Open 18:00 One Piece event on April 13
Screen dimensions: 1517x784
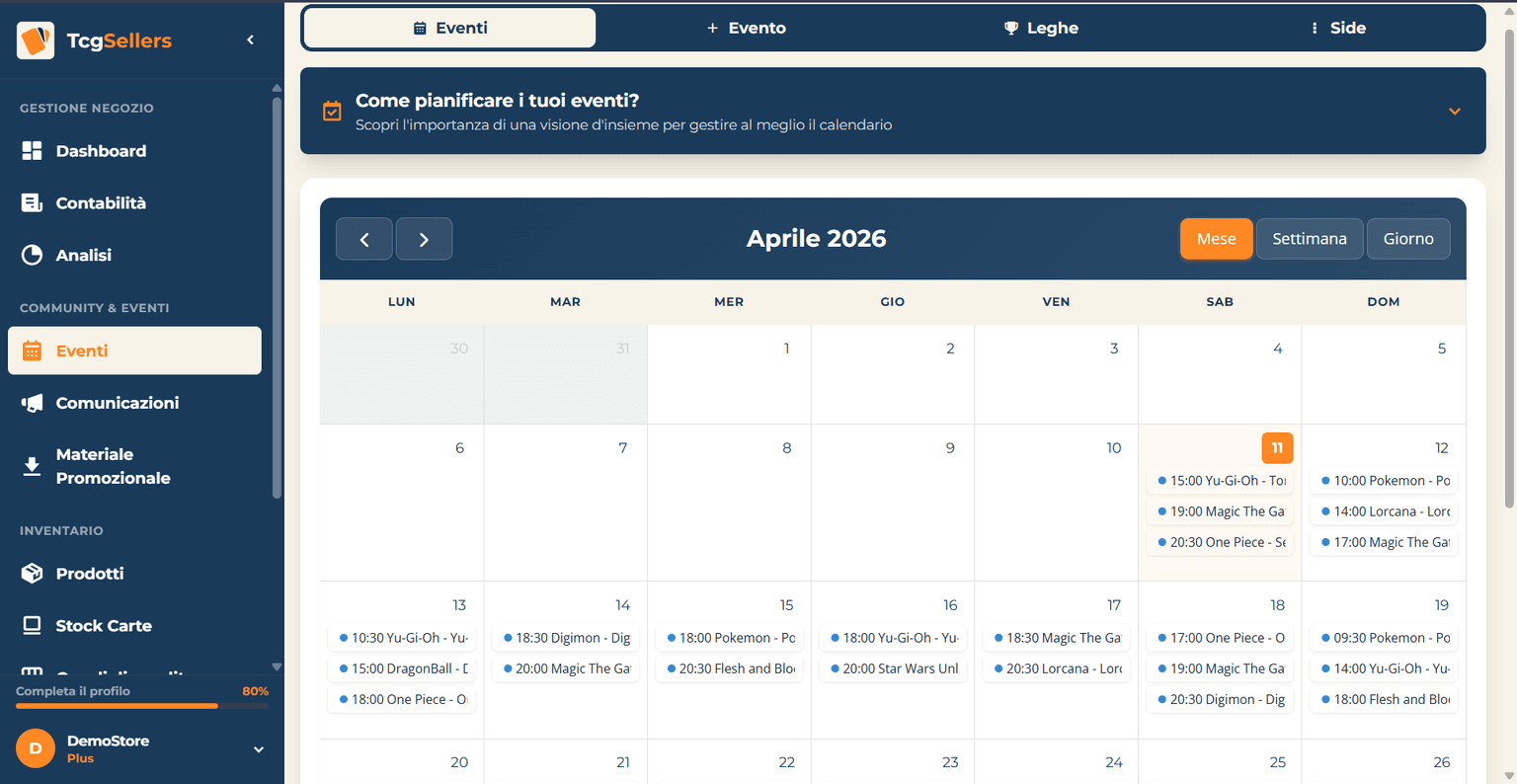coord(401,699)
